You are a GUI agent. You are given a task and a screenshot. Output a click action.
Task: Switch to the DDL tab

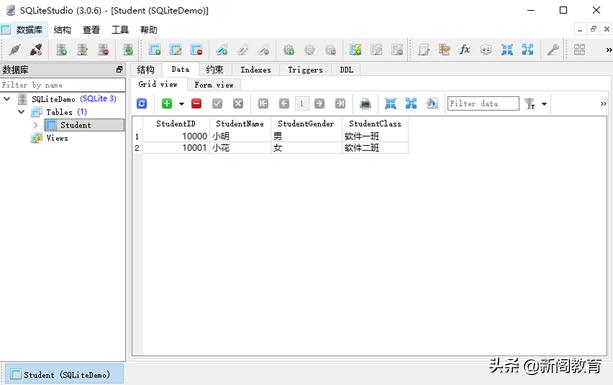click(x=346, y=70)
